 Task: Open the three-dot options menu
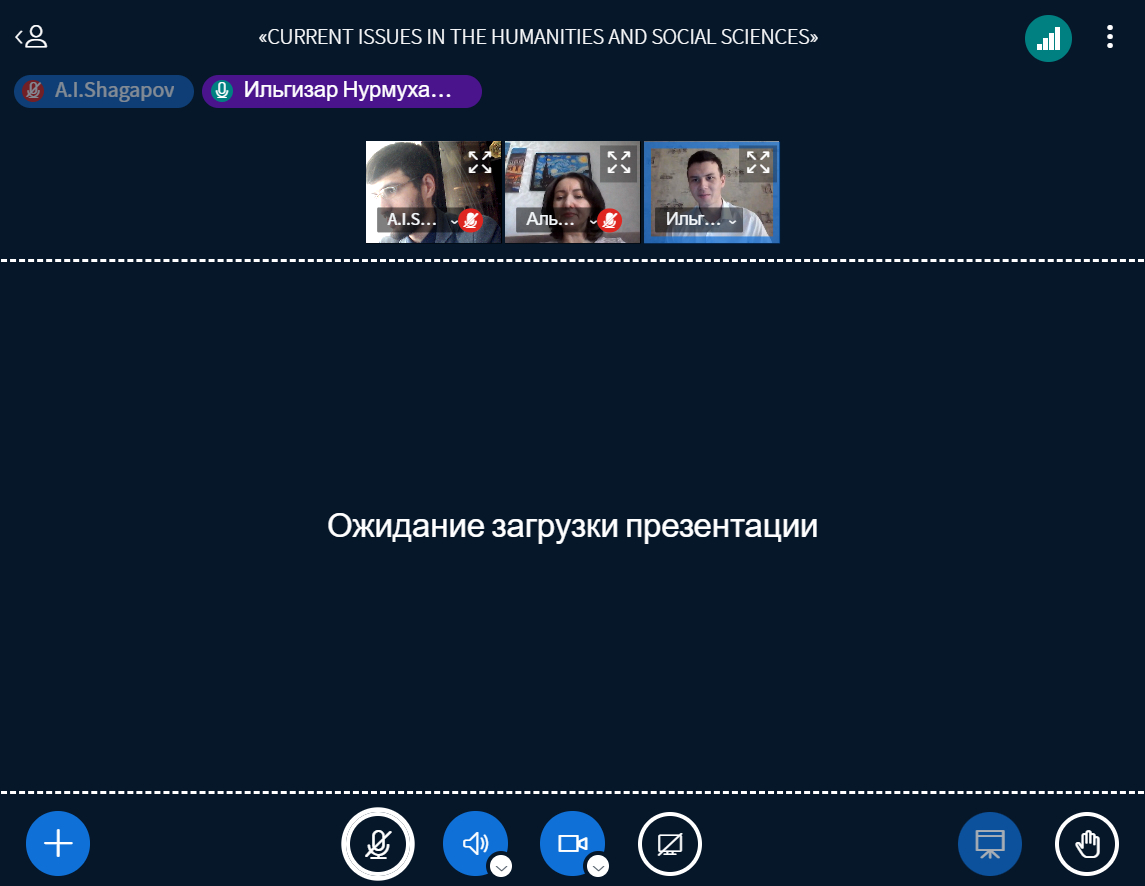pos(1109,38)
